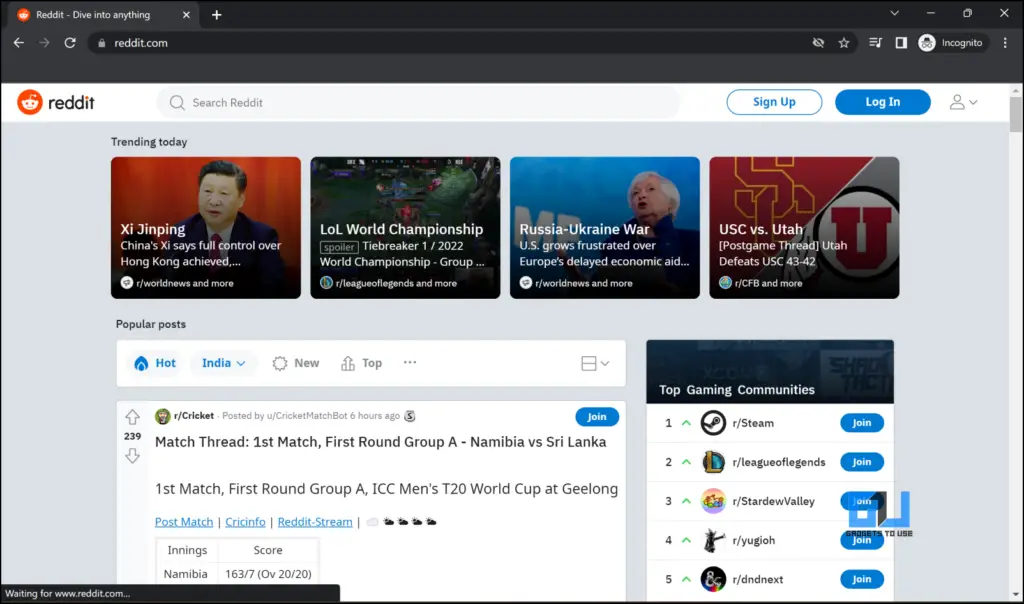
Task: Click the Log In button
Action: tap(882, 102)
